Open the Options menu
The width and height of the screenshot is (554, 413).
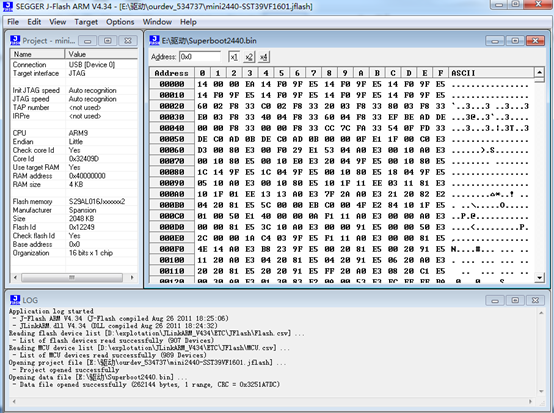coord(120,22)
